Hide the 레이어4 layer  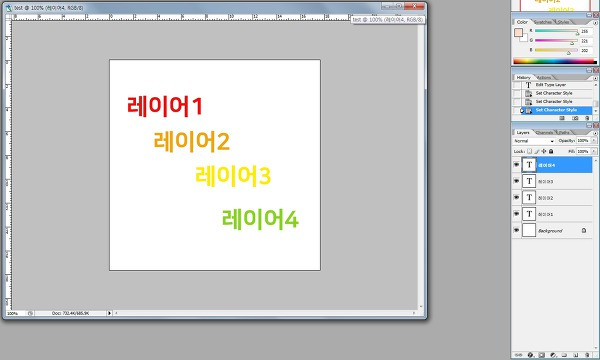pyautogui.click(x=516, y=165)
